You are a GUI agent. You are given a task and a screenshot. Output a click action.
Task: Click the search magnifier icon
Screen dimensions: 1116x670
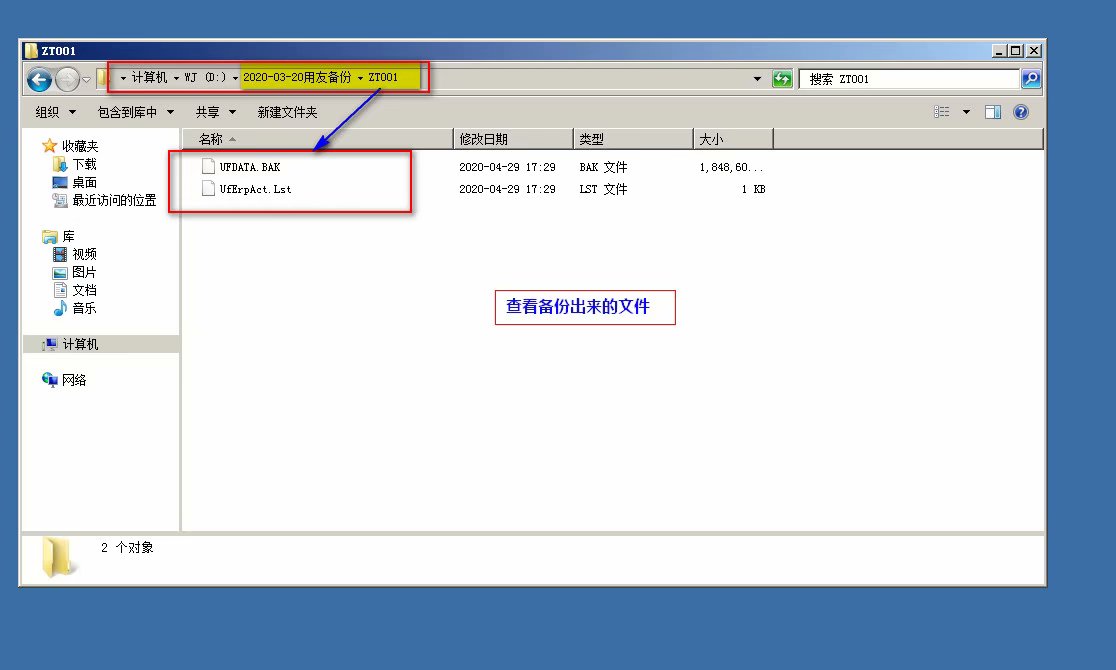click(x=1030, y=79)
